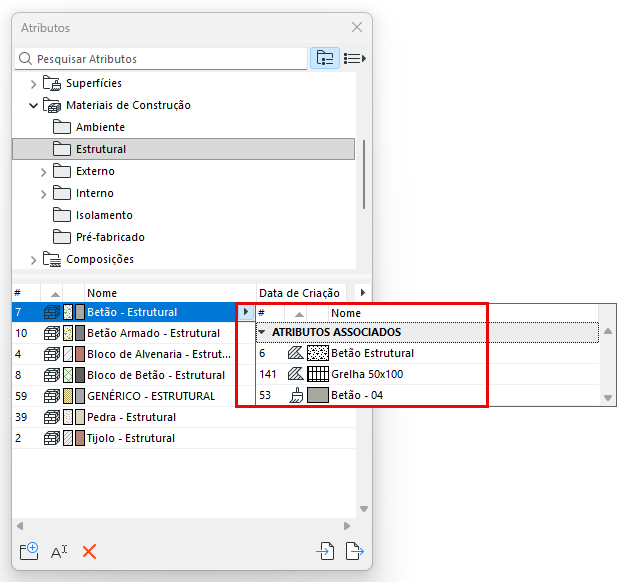Select the Betão Estrutural associated fill
626x582 pixels.
tap(427, 353)
